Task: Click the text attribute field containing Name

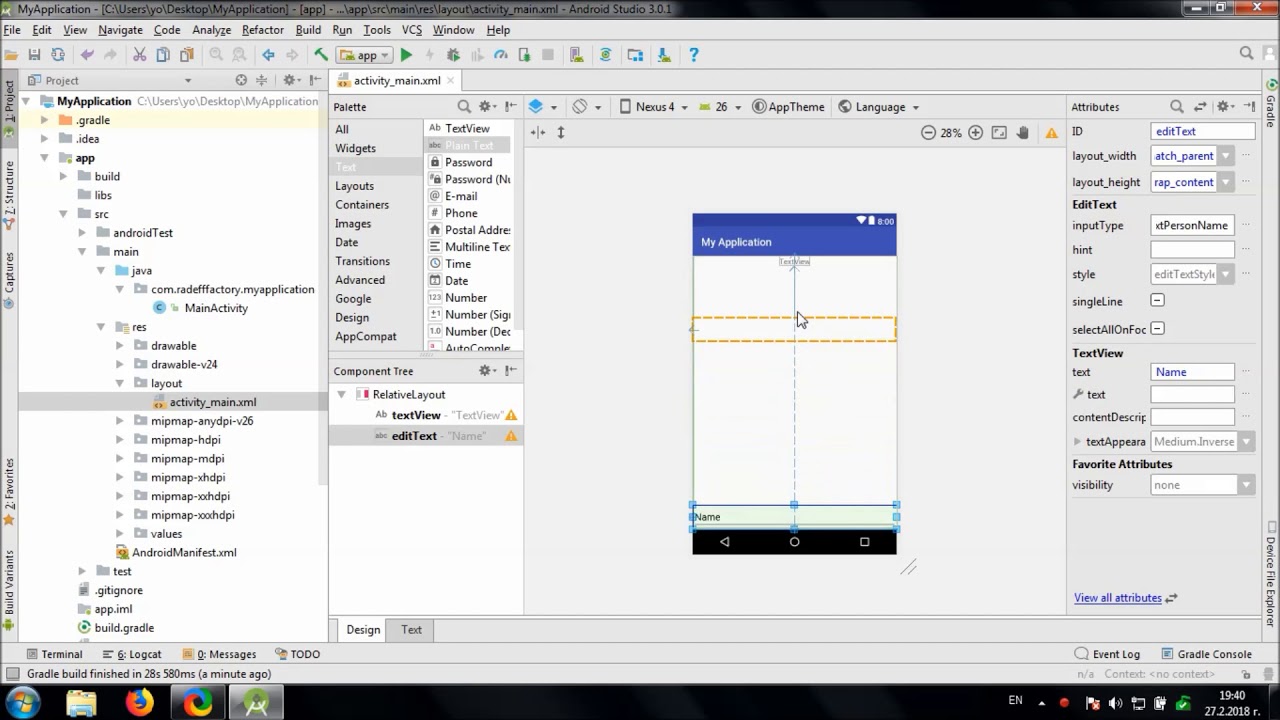Action: coord(1192,372)
